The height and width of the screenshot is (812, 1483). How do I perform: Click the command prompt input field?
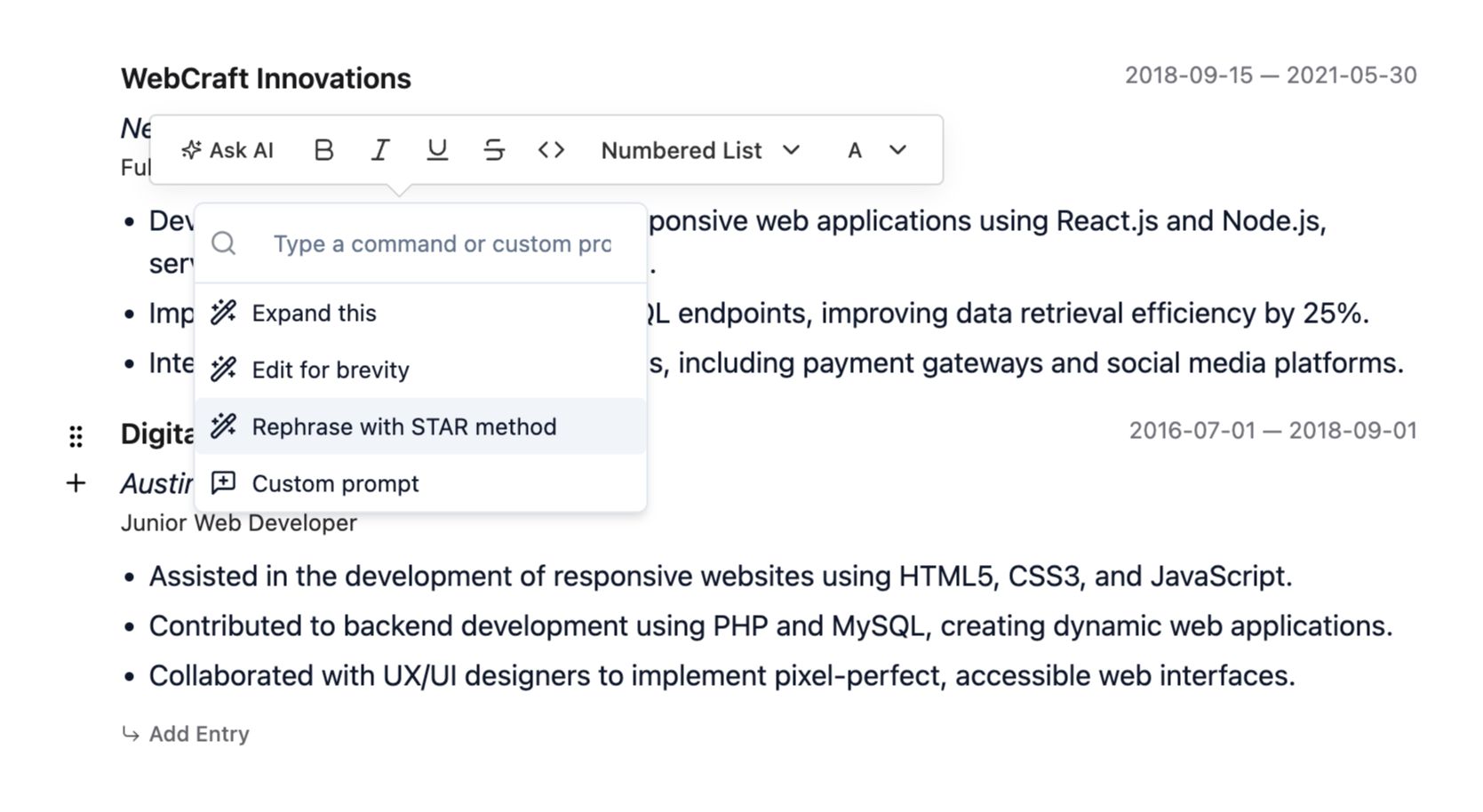pos(442,243)
